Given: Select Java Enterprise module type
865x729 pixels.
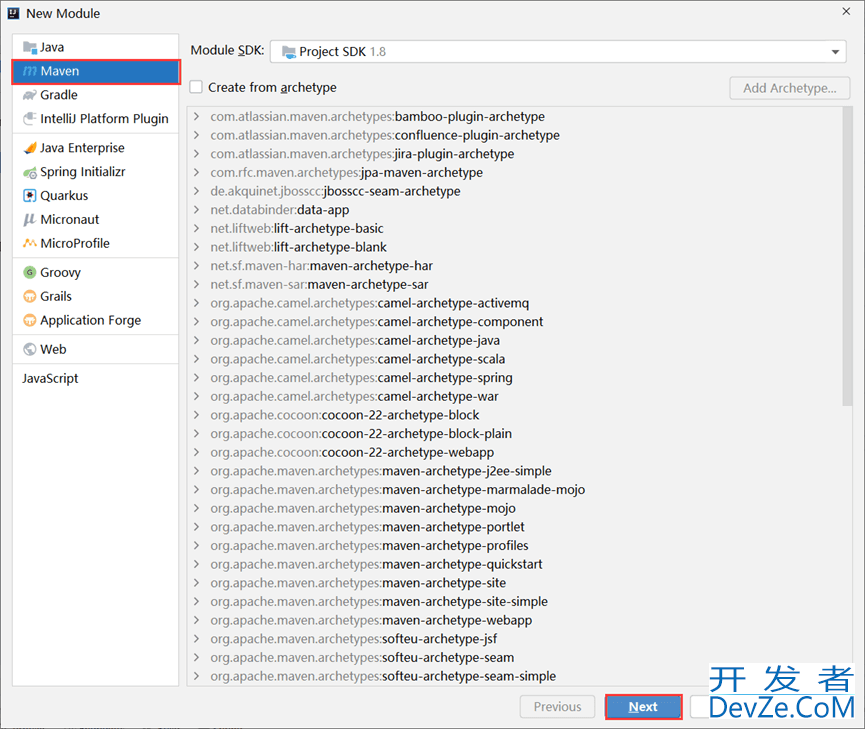Looking at the screenshot, I should click(x=95, y=148).
